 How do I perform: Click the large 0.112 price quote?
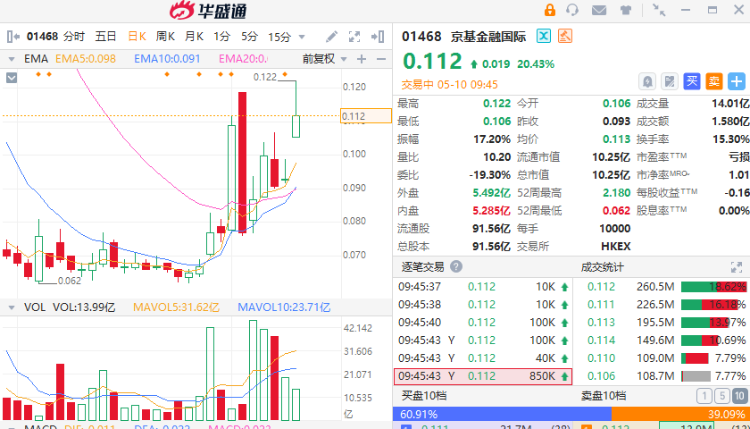point(432,62)
